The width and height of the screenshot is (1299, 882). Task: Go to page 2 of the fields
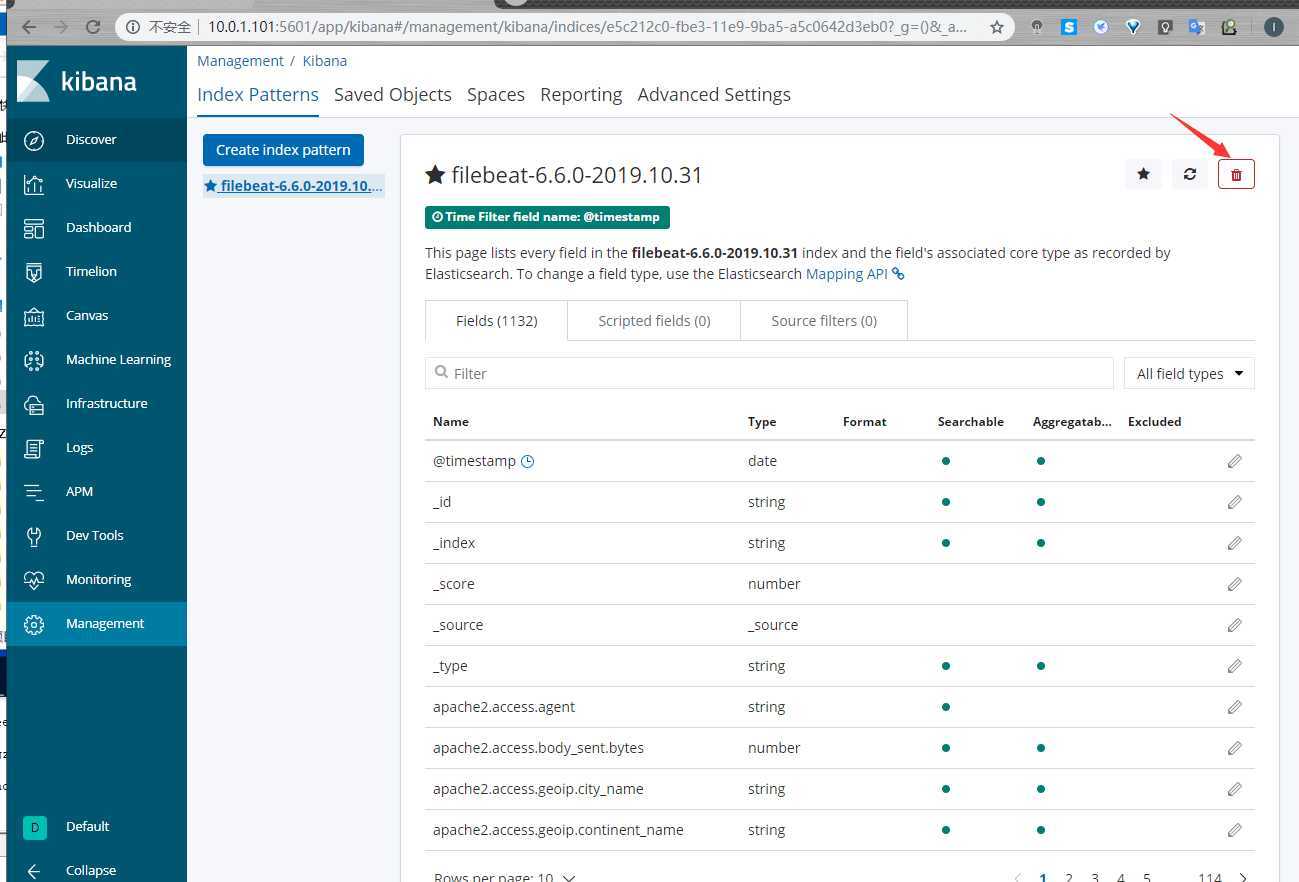tap(1069, 877)
